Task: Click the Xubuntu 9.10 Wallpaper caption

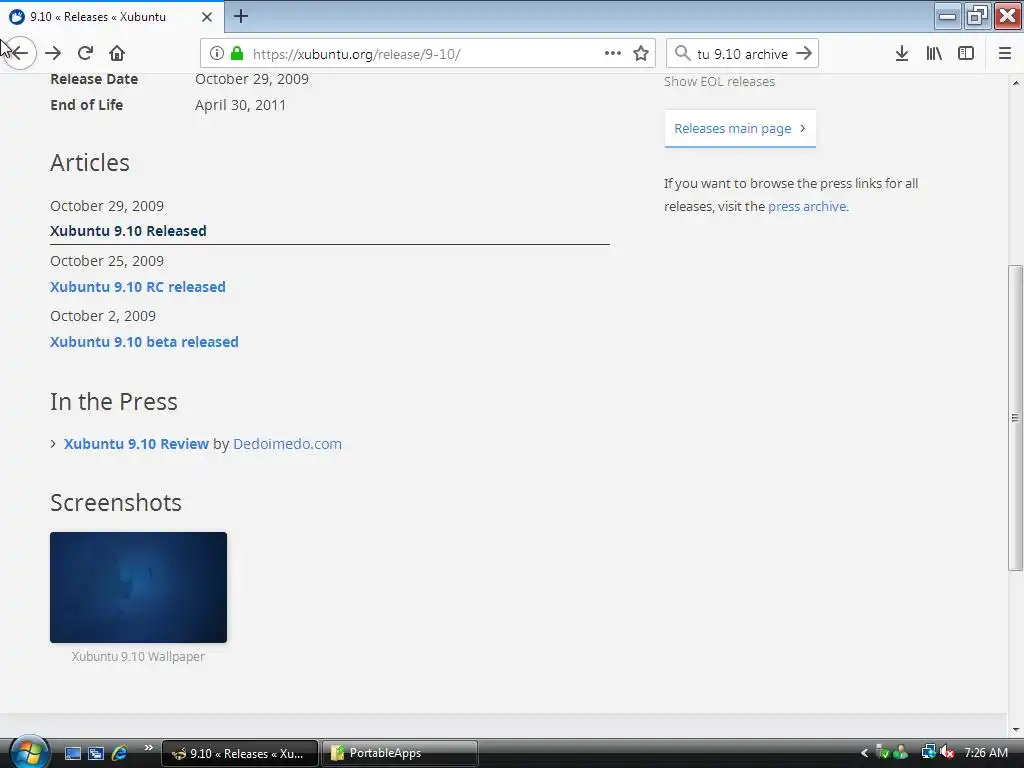Action: point(138,656)
